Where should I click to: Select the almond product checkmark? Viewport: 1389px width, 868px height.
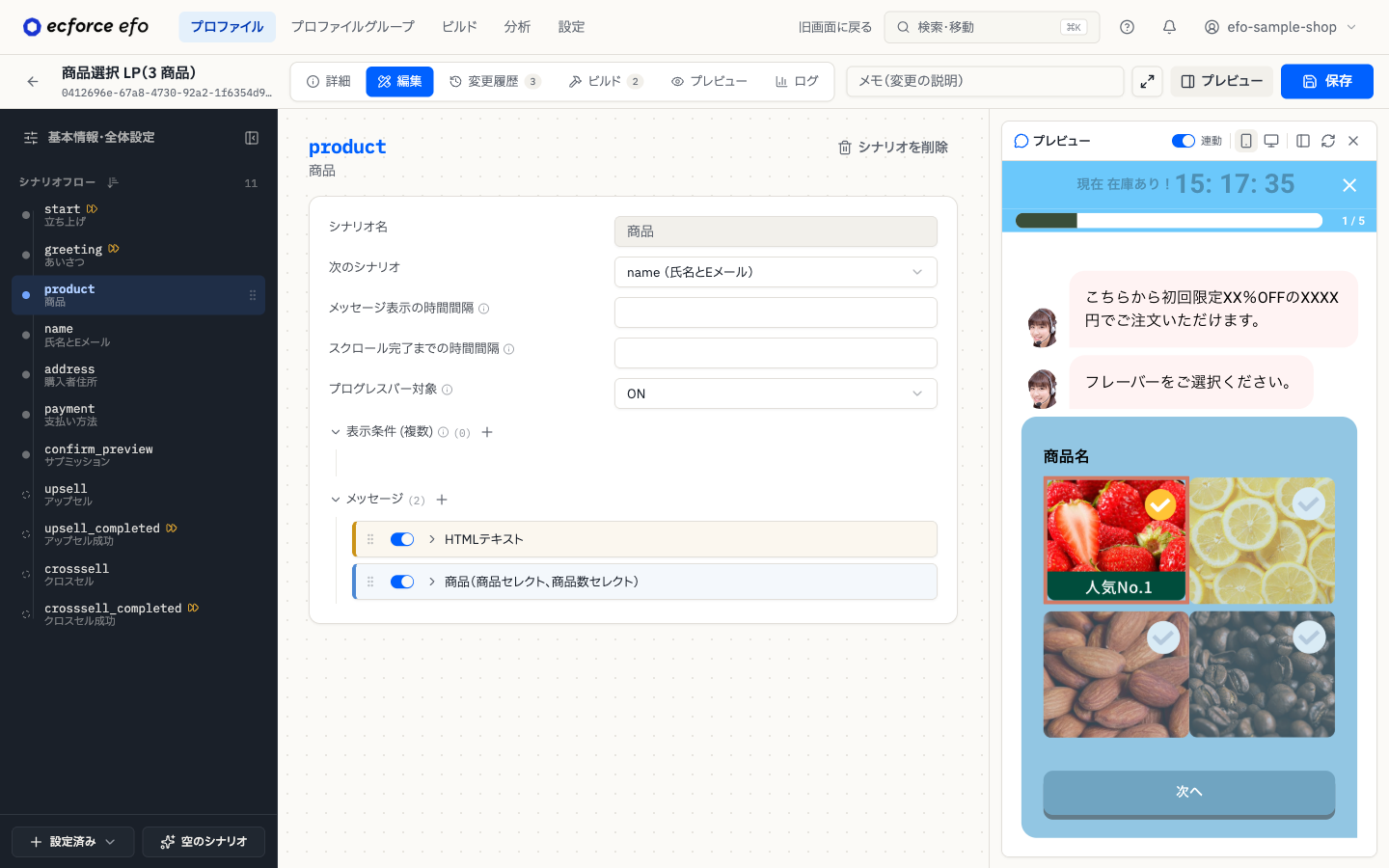click(1163, 637)
